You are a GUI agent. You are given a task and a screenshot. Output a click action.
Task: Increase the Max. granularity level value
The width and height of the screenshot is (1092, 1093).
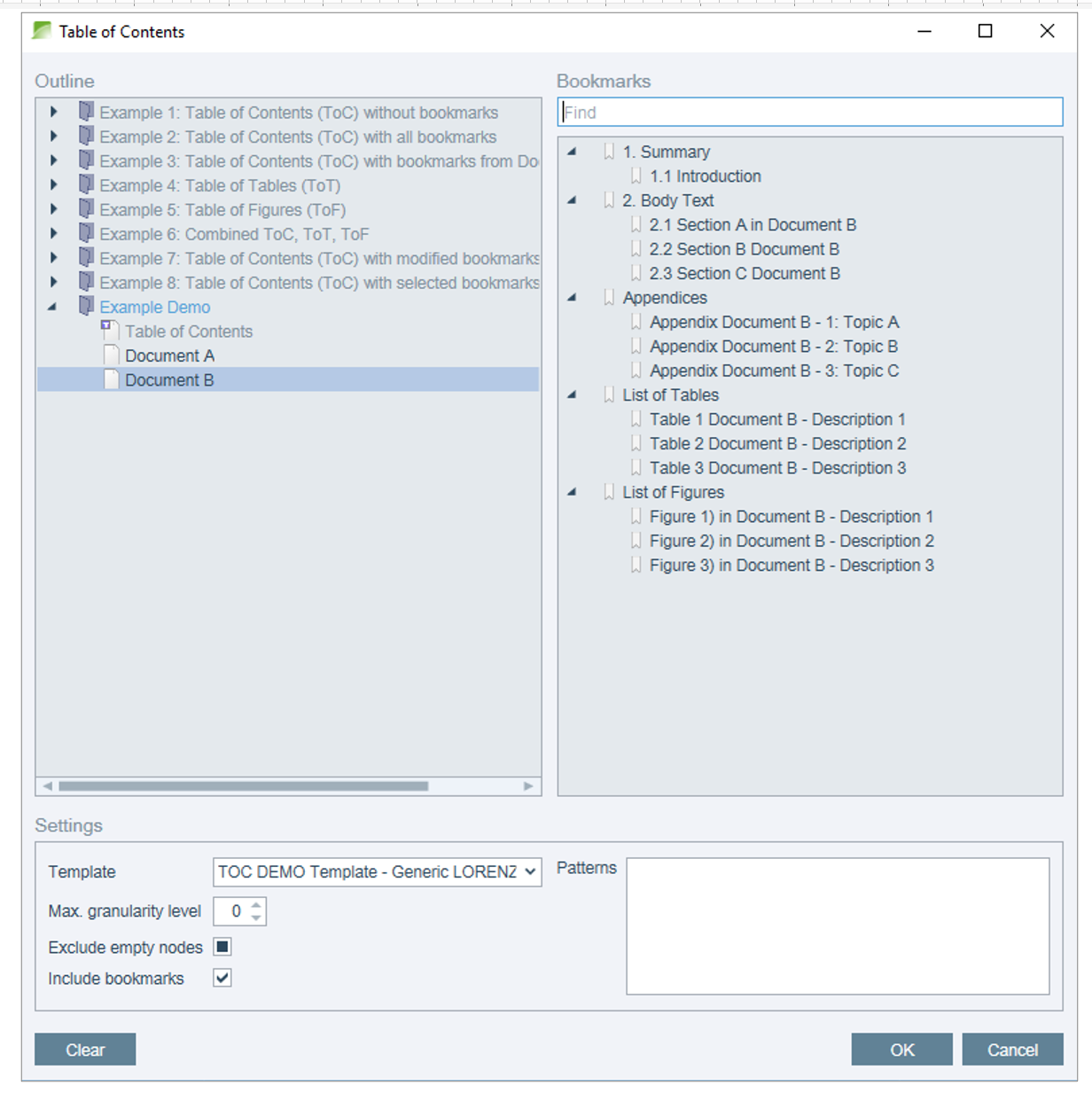tap(256, 905)
